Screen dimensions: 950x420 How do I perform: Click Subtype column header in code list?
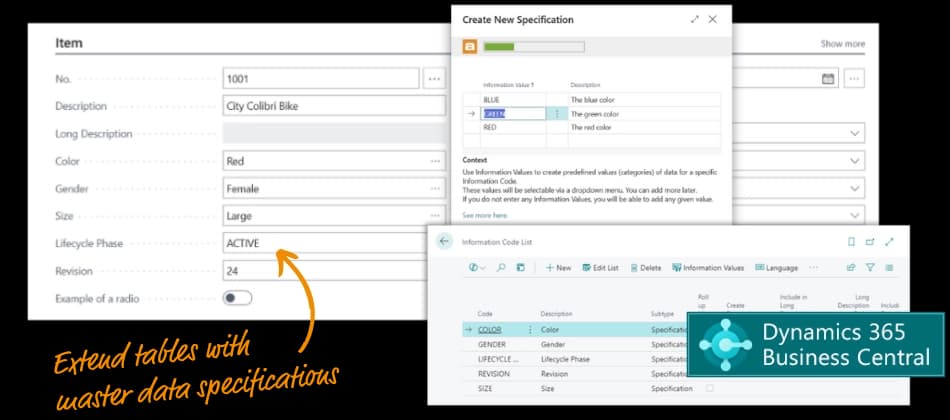pos(662,314)
